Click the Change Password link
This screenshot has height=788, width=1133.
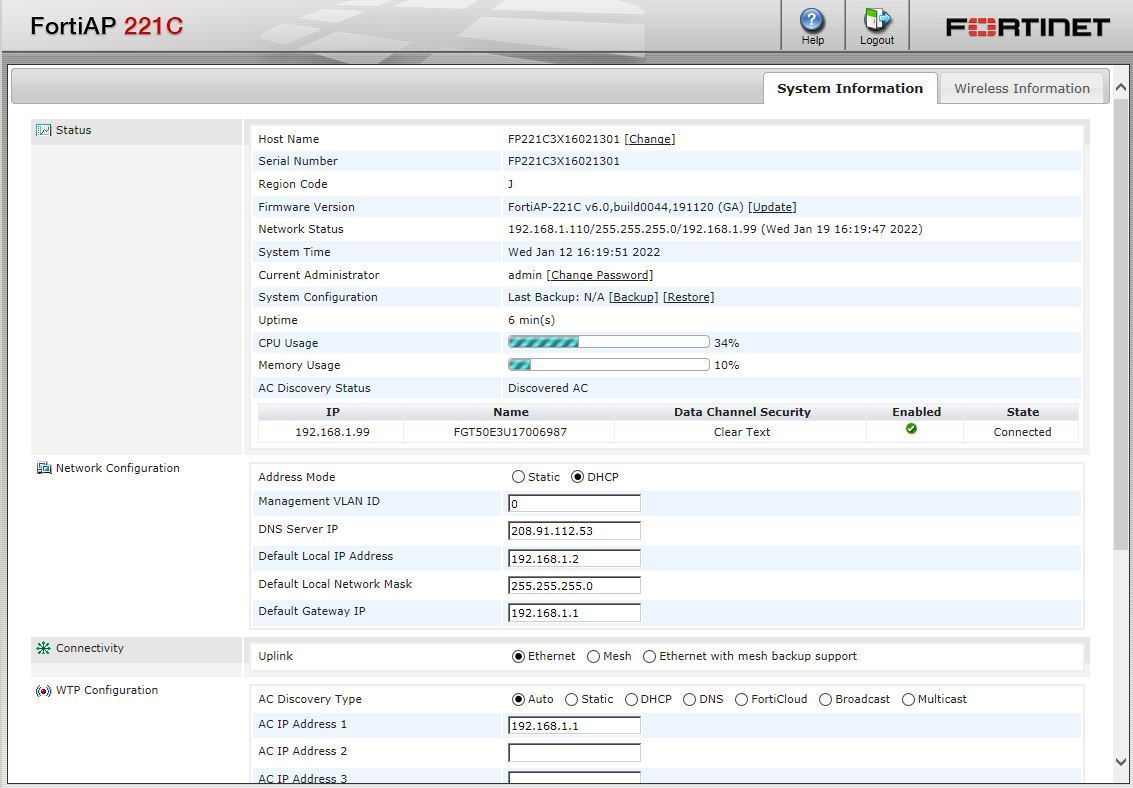(x=599, y=274)
